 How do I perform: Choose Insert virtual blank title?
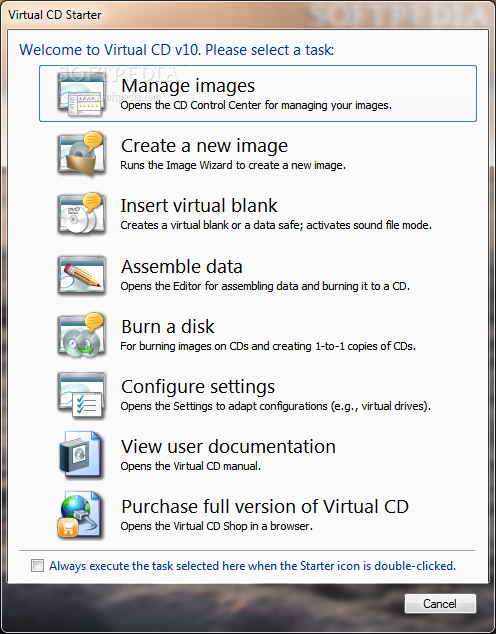point(199,205)
